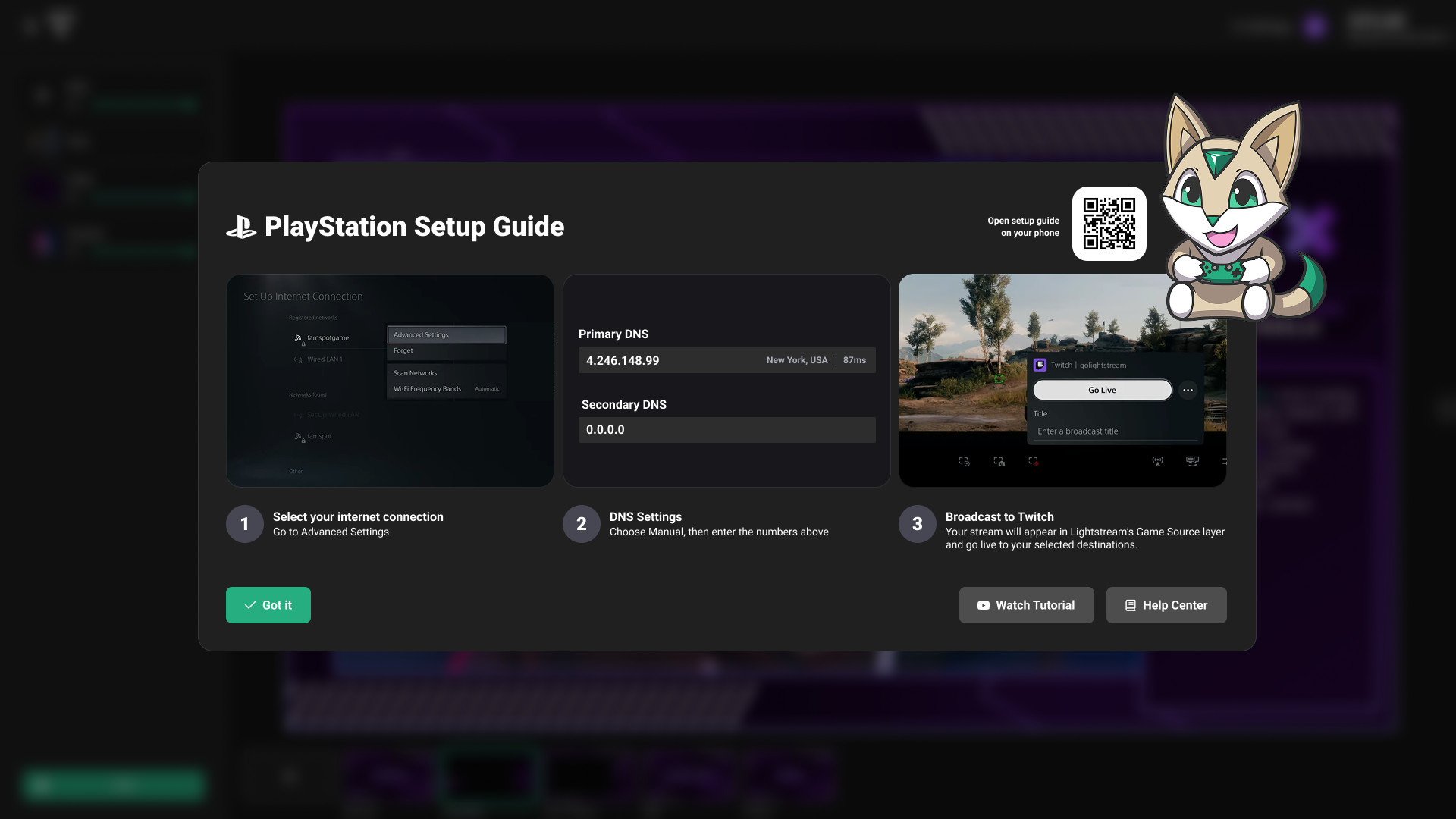Click the YouTube icon on Watch Tutorial button
The image size is (1456, 819).
tap(983, 605)
